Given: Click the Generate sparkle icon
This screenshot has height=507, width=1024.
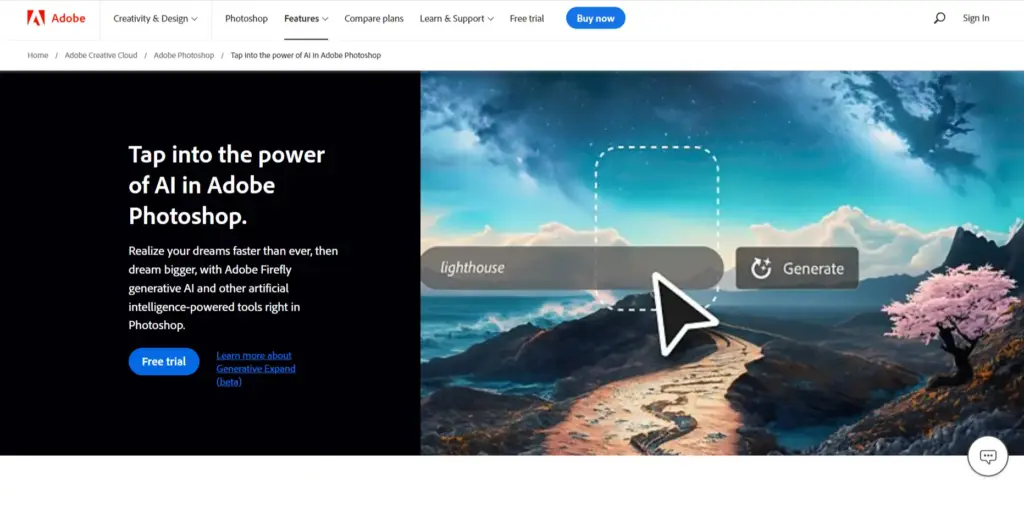Looking at the screenshot, I should 761,268.
